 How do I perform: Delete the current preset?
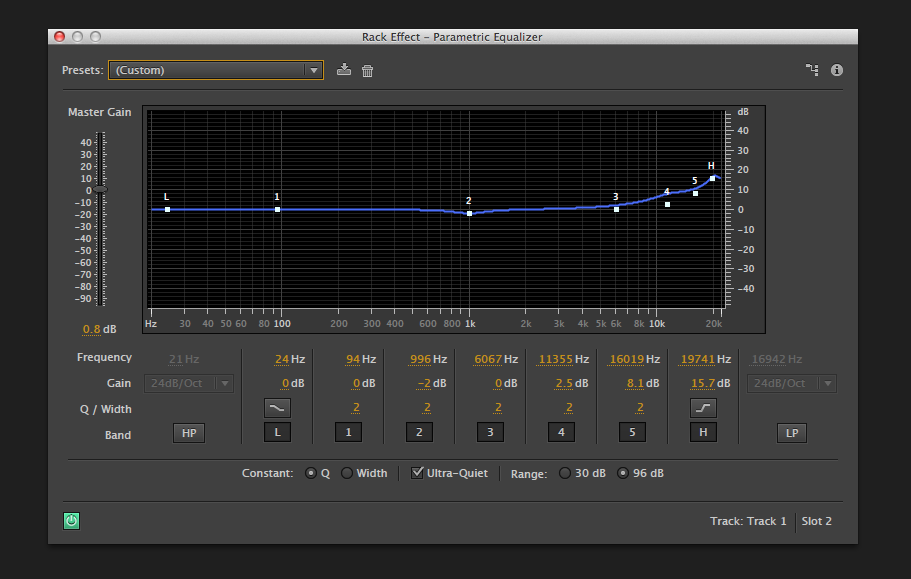click(367, 70)
